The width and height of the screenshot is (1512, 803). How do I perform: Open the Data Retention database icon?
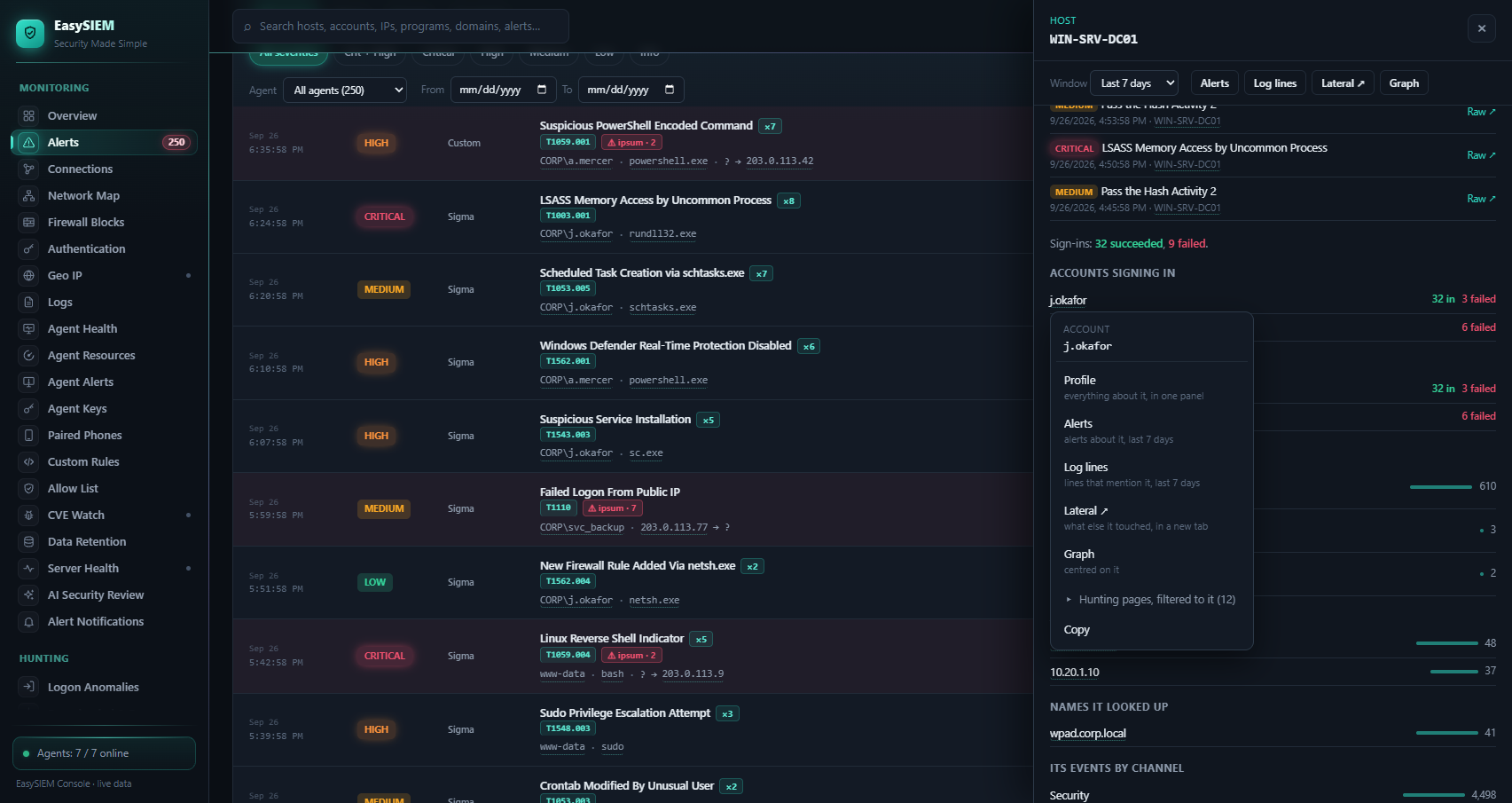click(x=29, y=542)
